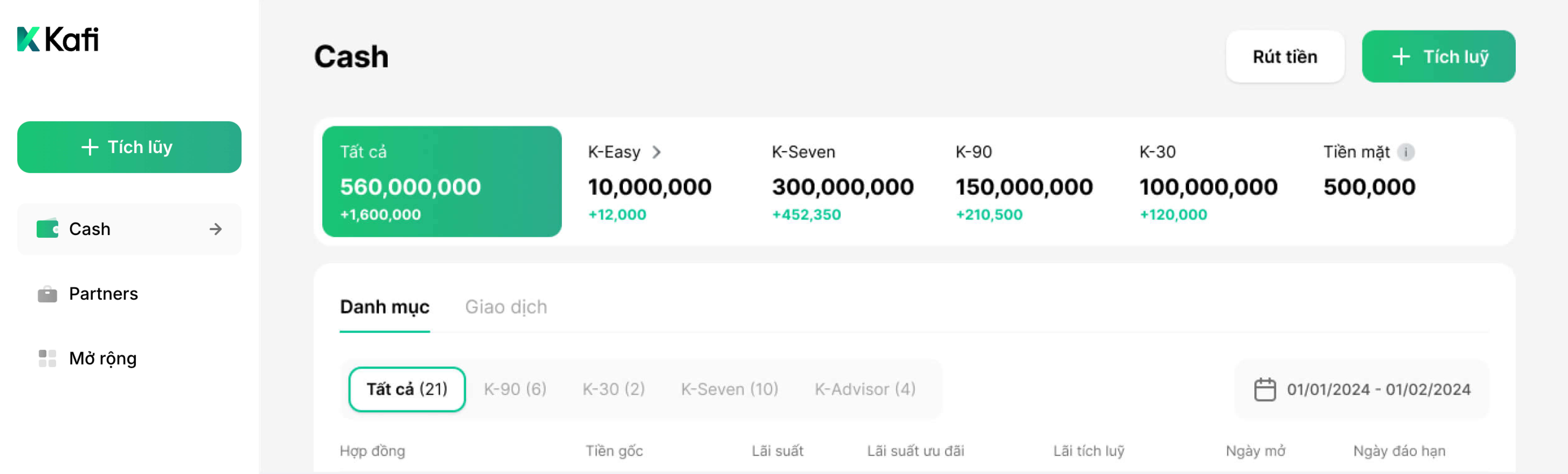
Task: Click the sidebar Tích lũy button
Action: [129, 147]
